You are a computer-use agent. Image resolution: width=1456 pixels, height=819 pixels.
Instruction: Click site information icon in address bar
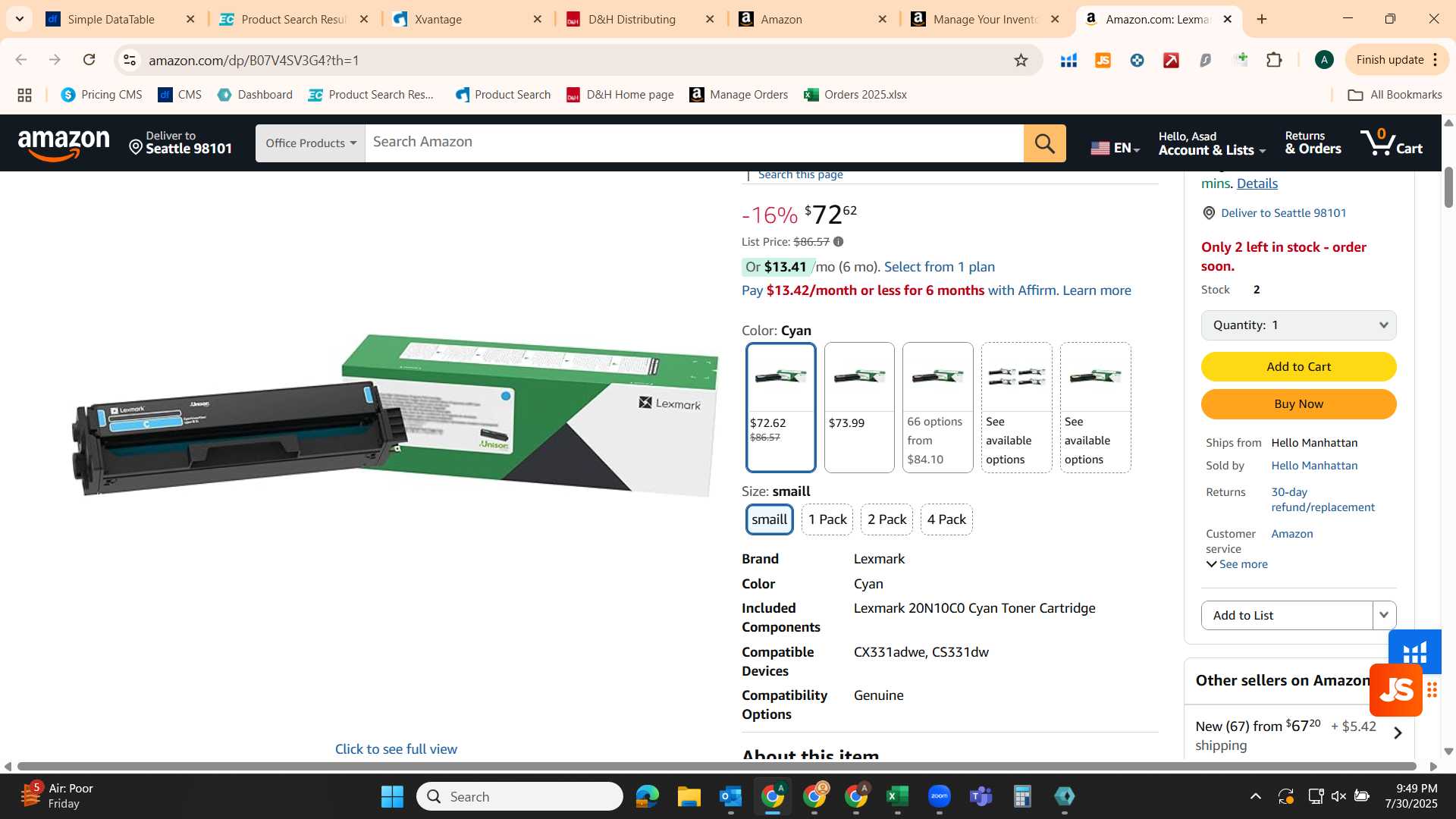130,60
